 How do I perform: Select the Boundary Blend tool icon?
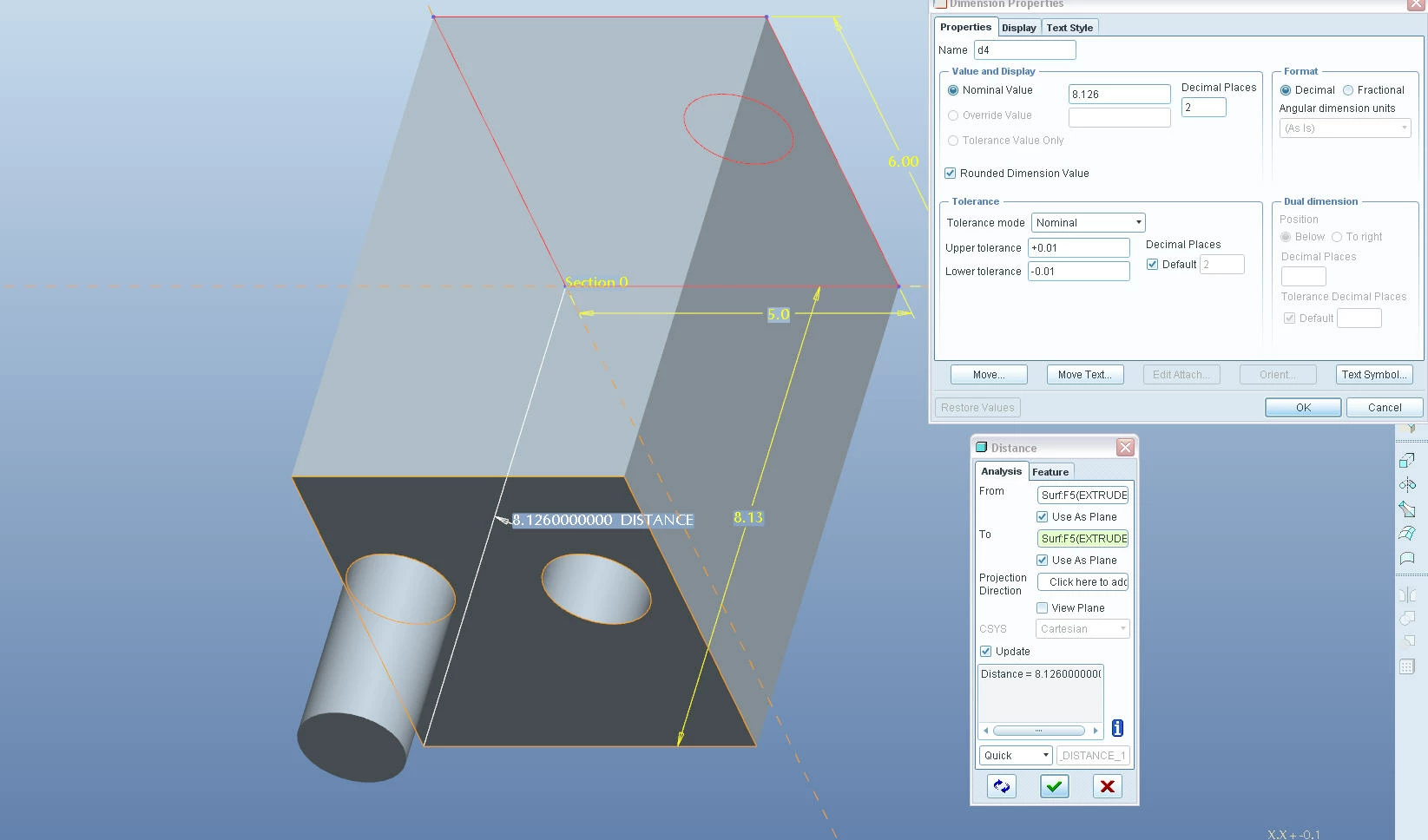point(1407,534)
